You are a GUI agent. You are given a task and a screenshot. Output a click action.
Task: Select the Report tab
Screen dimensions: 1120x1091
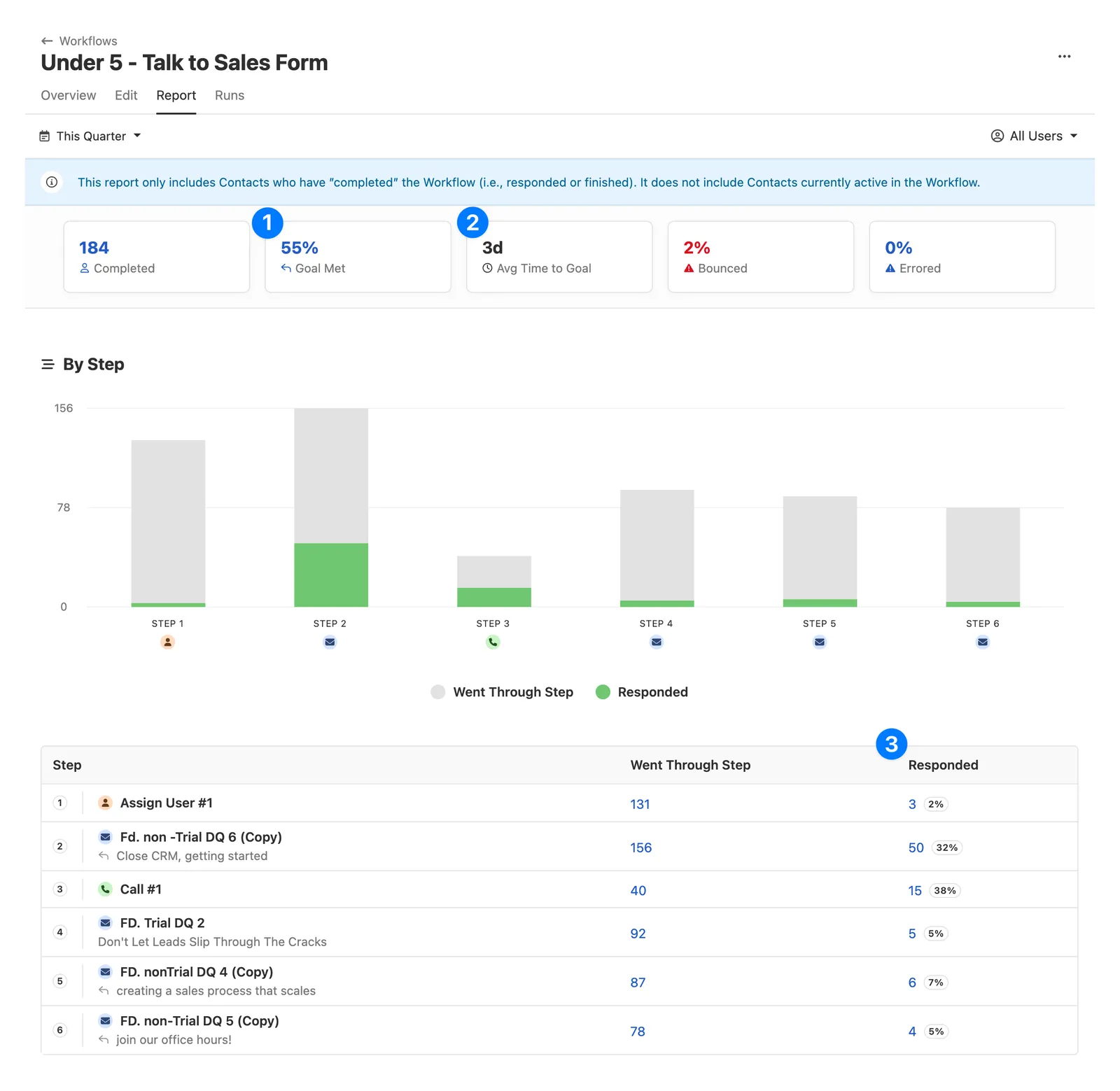point(176,96)
